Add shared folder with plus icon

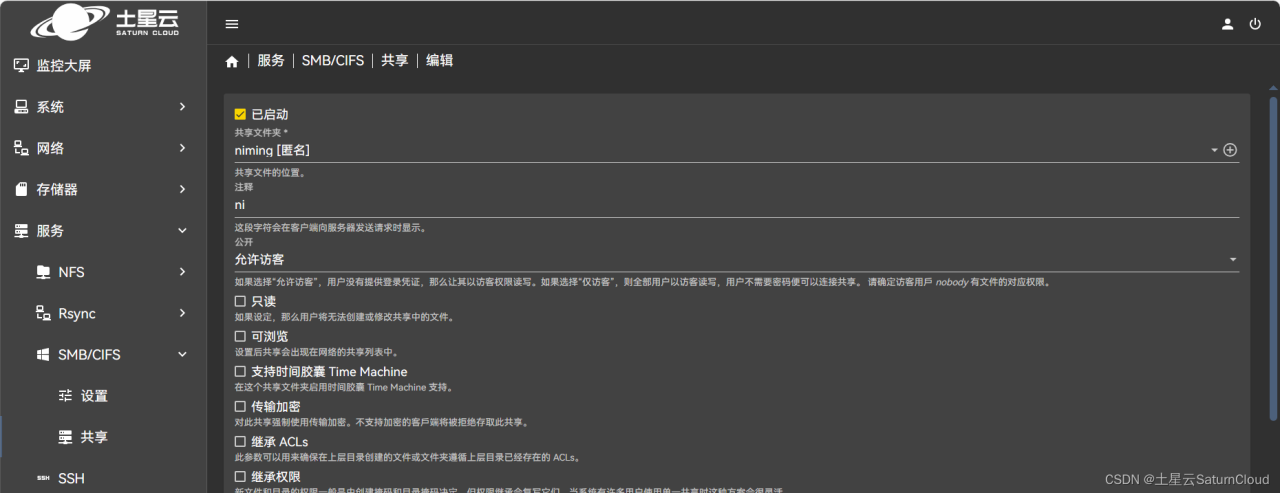pos(1230,150)
